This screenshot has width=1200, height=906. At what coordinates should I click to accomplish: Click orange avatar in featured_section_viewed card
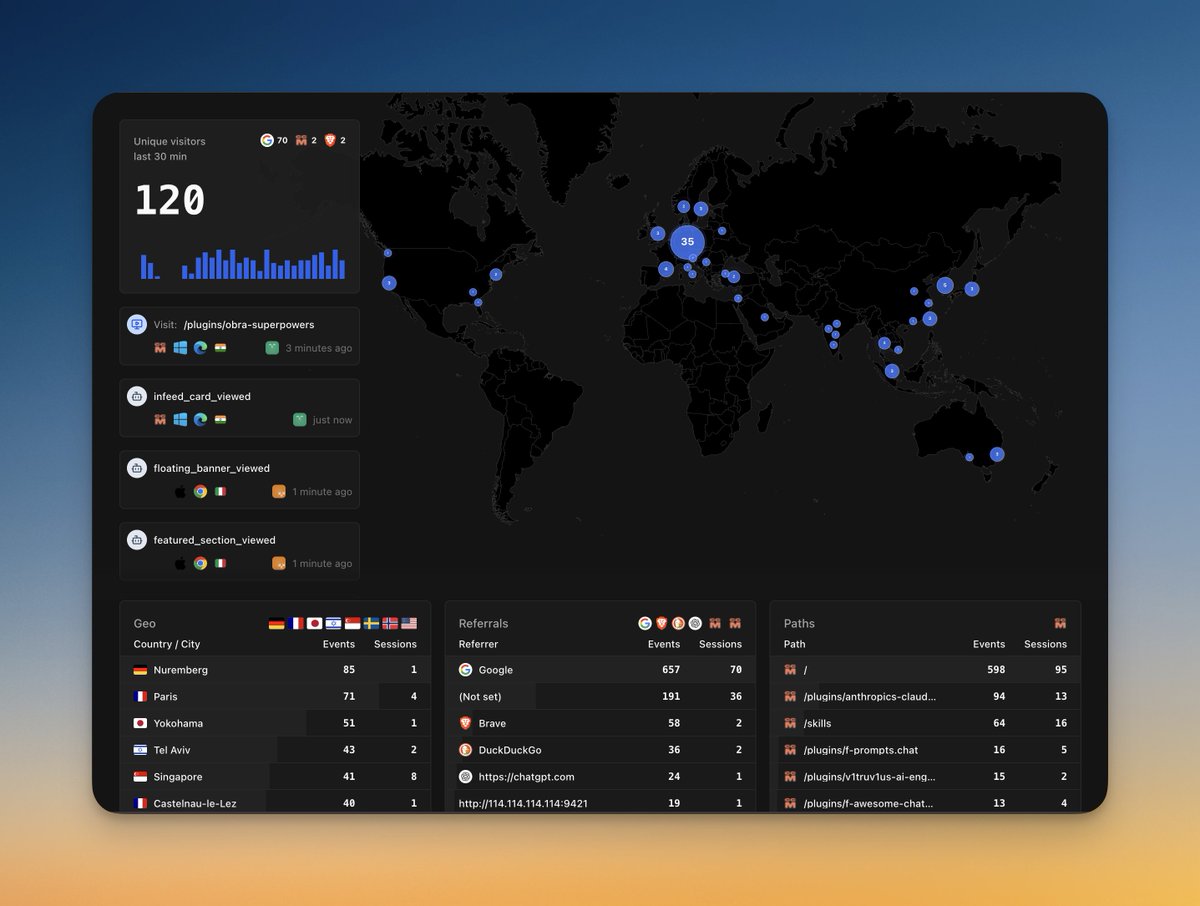(x=279, y=564)
